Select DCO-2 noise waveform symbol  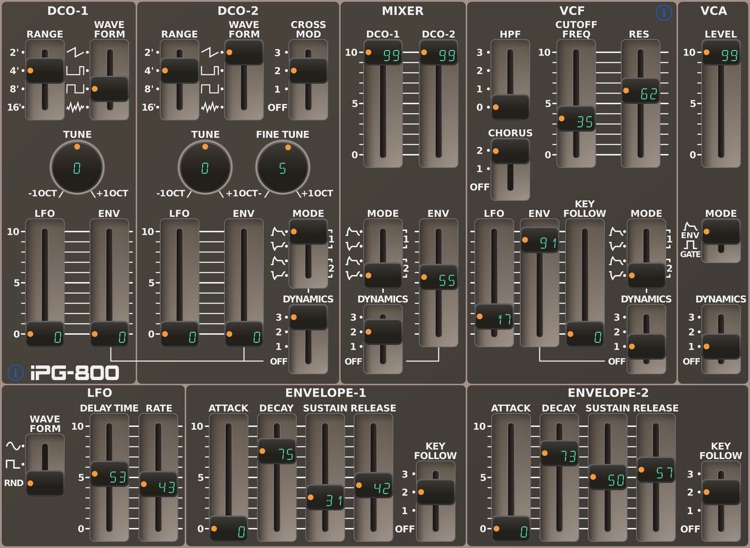[211, 107]
